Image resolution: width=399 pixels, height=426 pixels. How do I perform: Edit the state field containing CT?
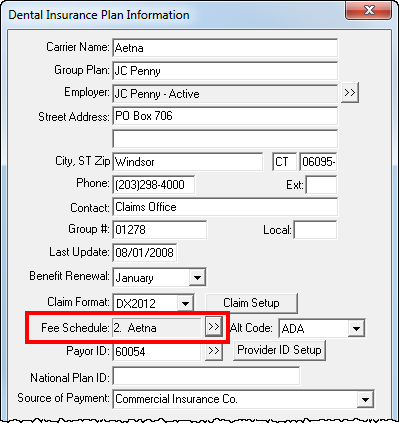tap(284, 162)
